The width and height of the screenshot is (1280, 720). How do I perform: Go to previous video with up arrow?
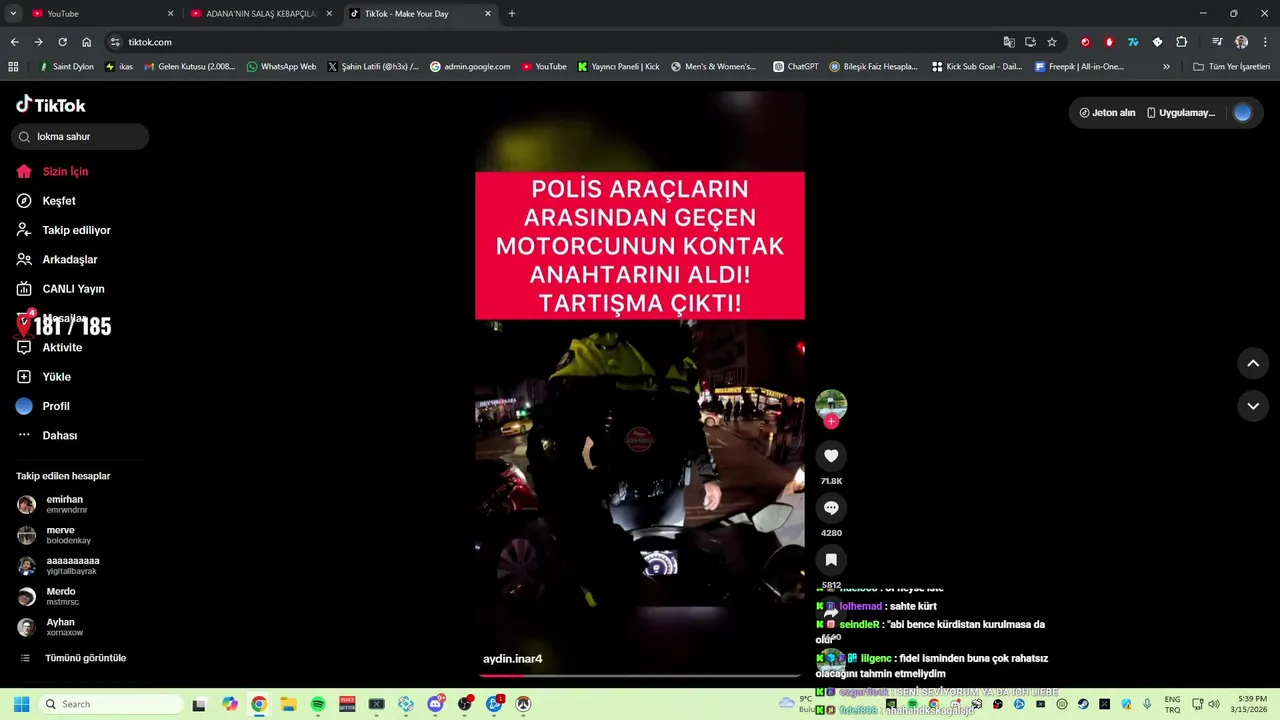(x=1253, y=363)
